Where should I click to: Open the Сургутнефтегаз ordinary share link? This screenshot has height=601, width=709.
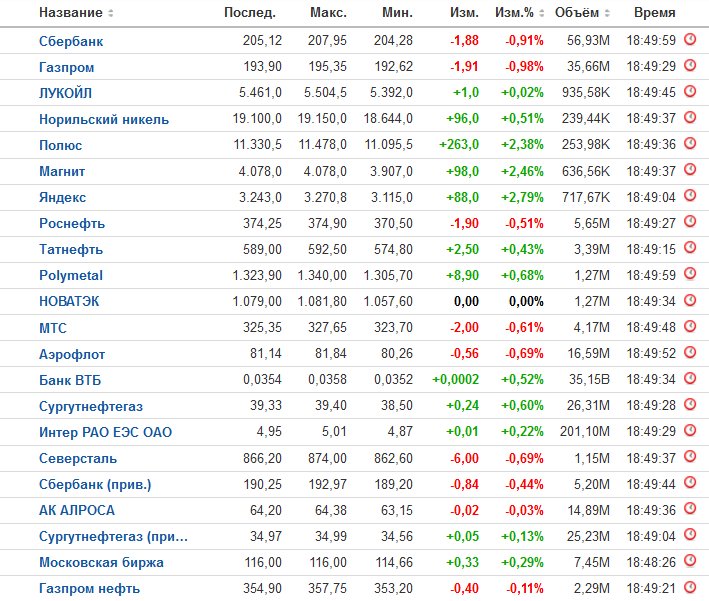(91, 406)
